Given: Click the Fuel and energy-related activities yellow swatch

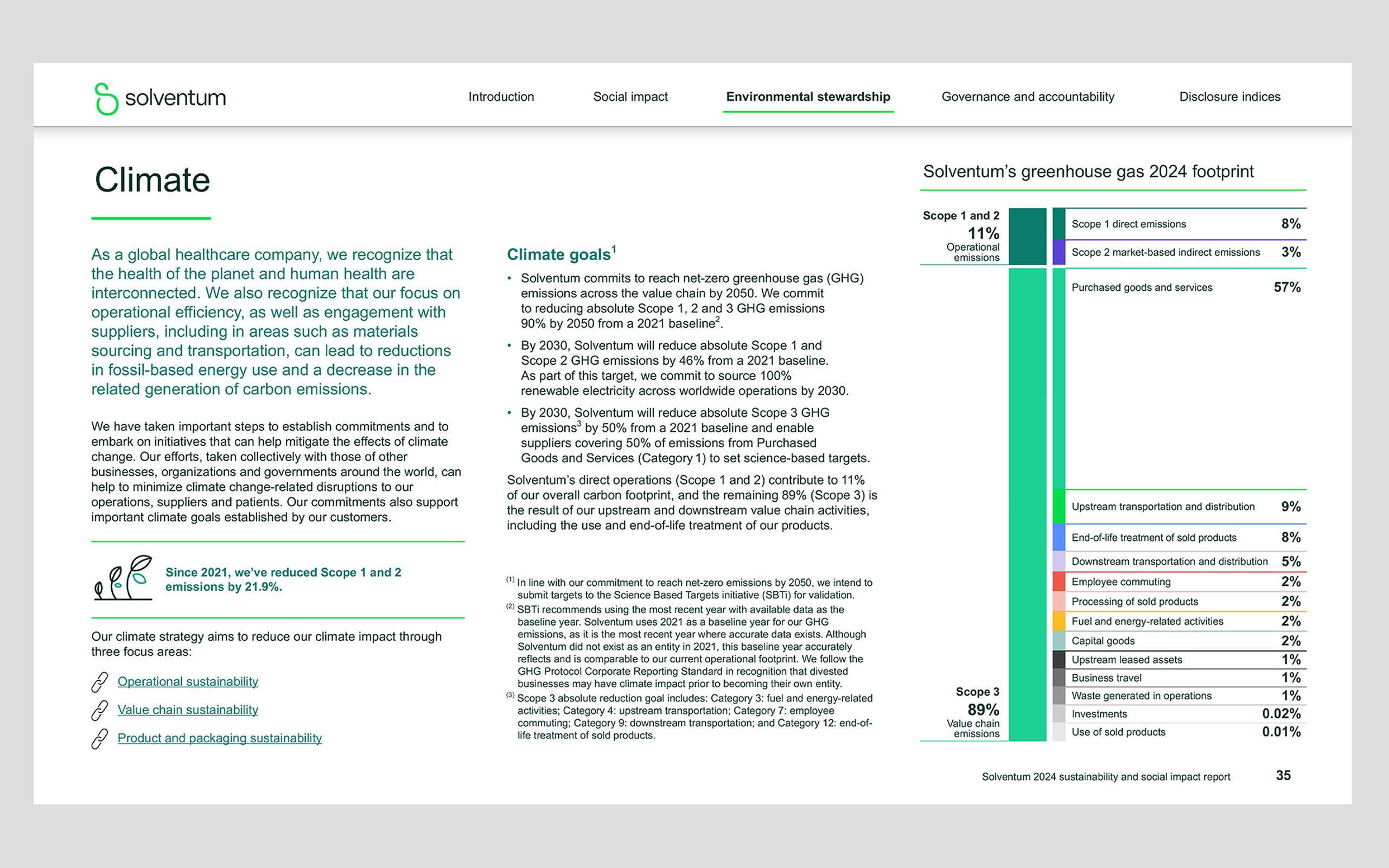Looking at the screenshot, I should (x=1059, y=621).
